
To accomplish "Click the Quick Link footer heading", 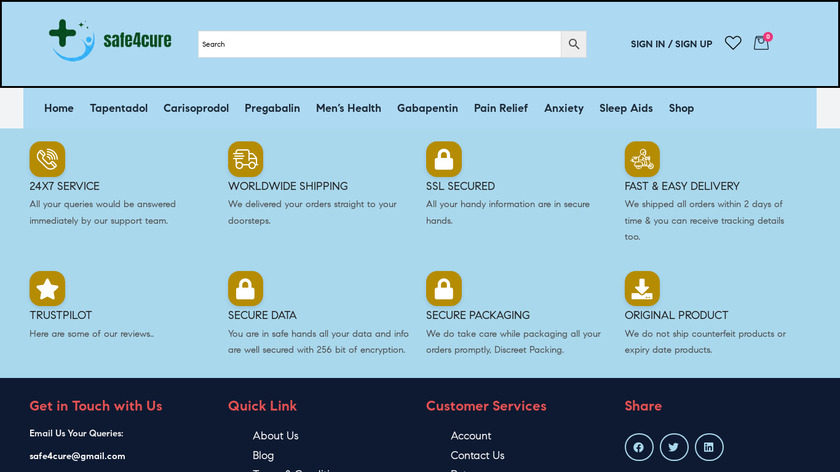I will tap(262, 406).
